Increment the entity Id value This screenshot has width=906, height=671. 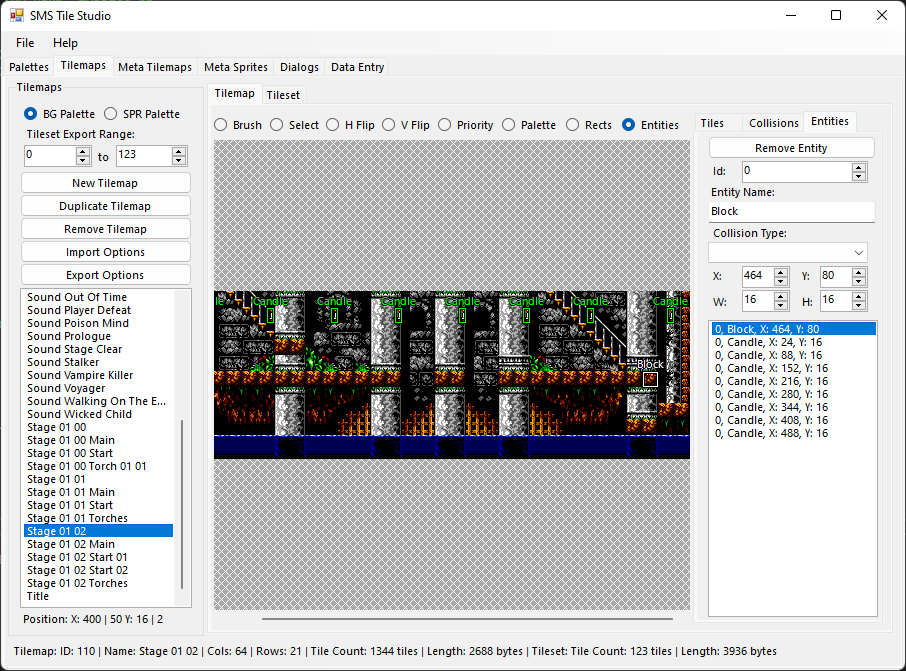(859, 168)
